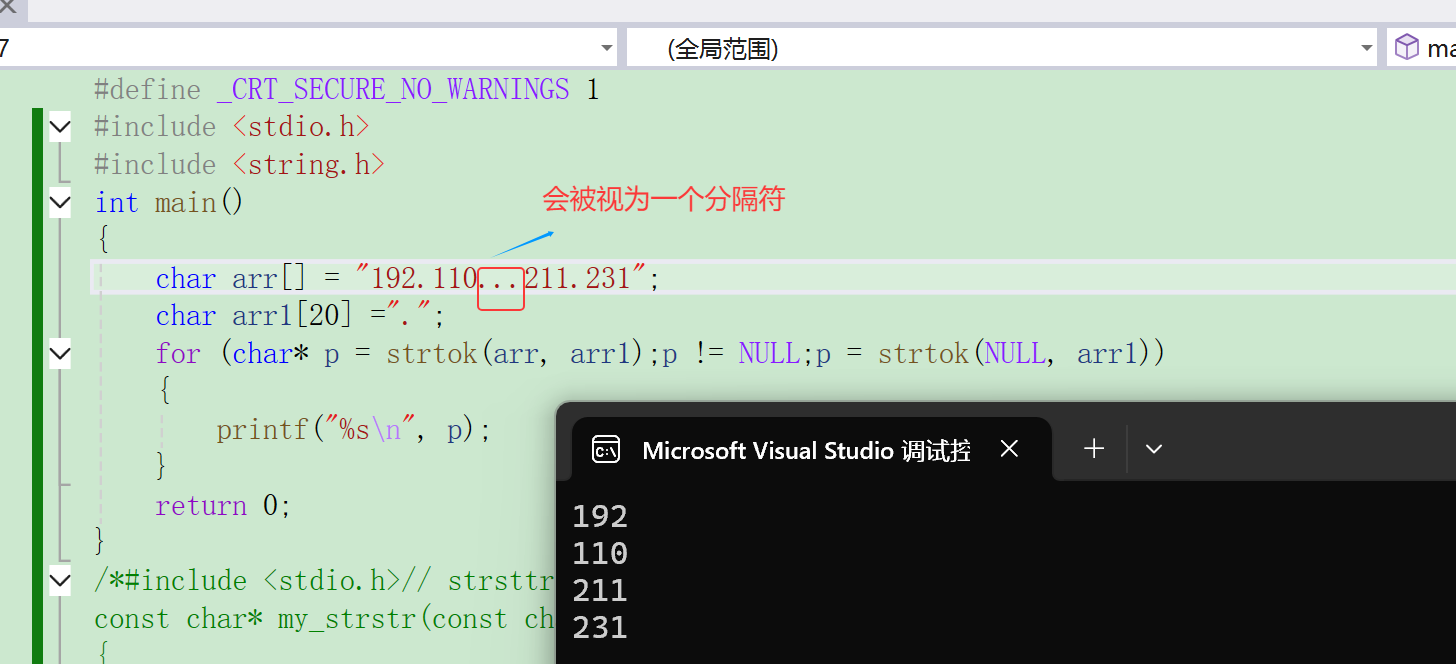1456x664 pixels.
Task: Collapse the int main() function
Action: click(x=60, y=203)
